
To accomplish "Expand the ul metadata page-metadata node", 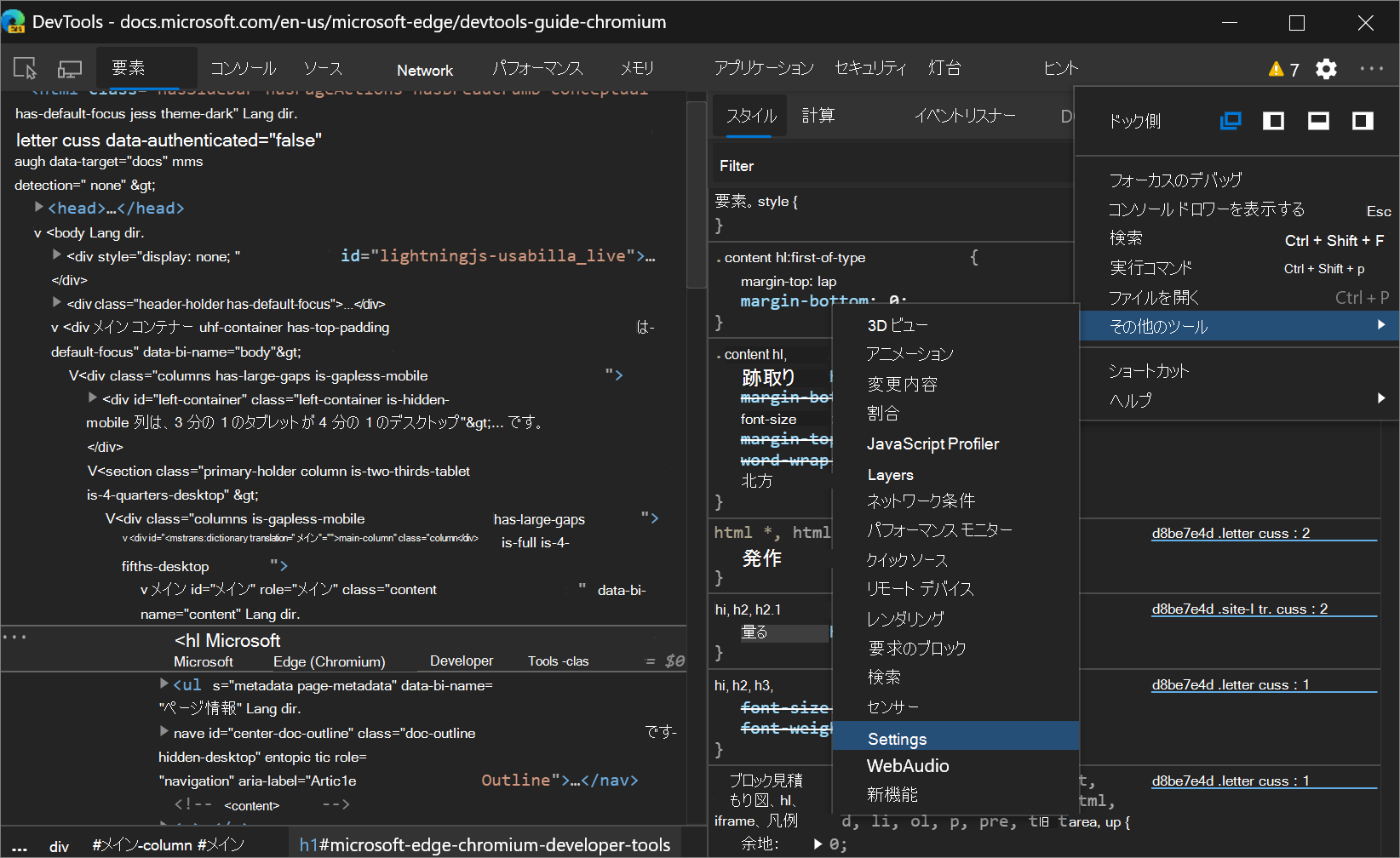I will pyautogui.click(x=164, y=683).
